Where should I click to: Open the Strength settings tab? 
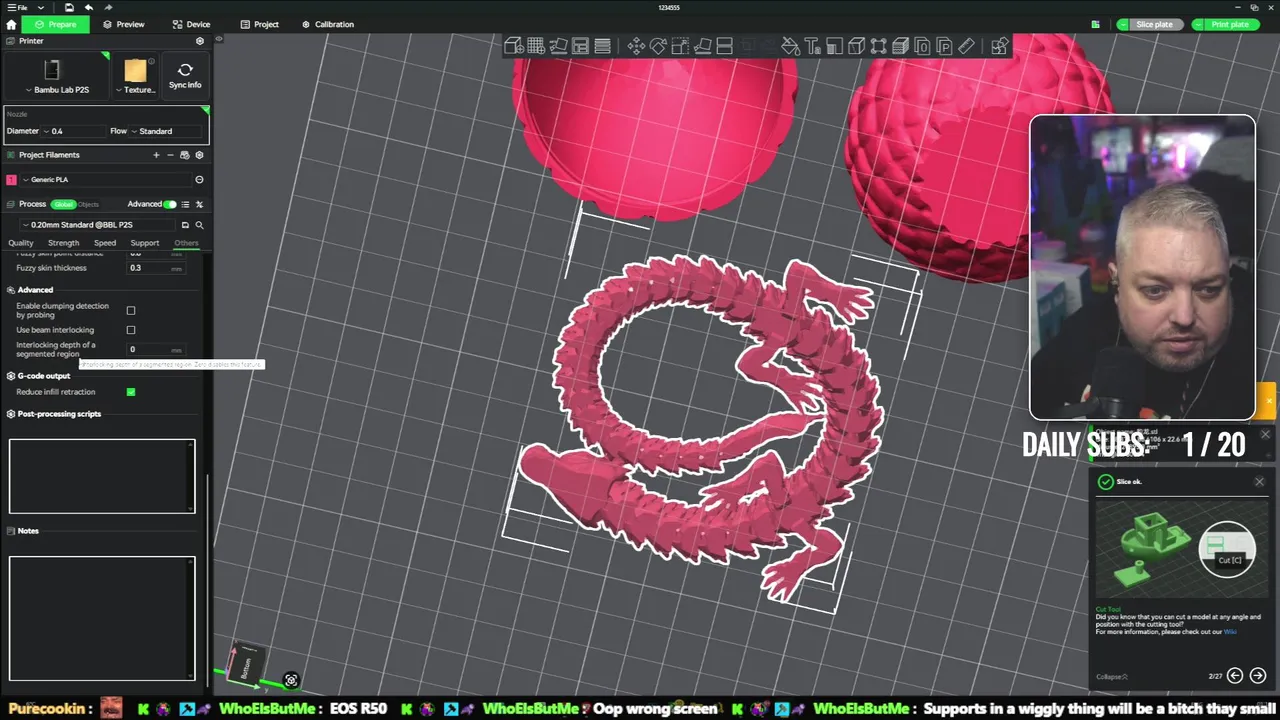pyautogui.click(x=63, y=243)
